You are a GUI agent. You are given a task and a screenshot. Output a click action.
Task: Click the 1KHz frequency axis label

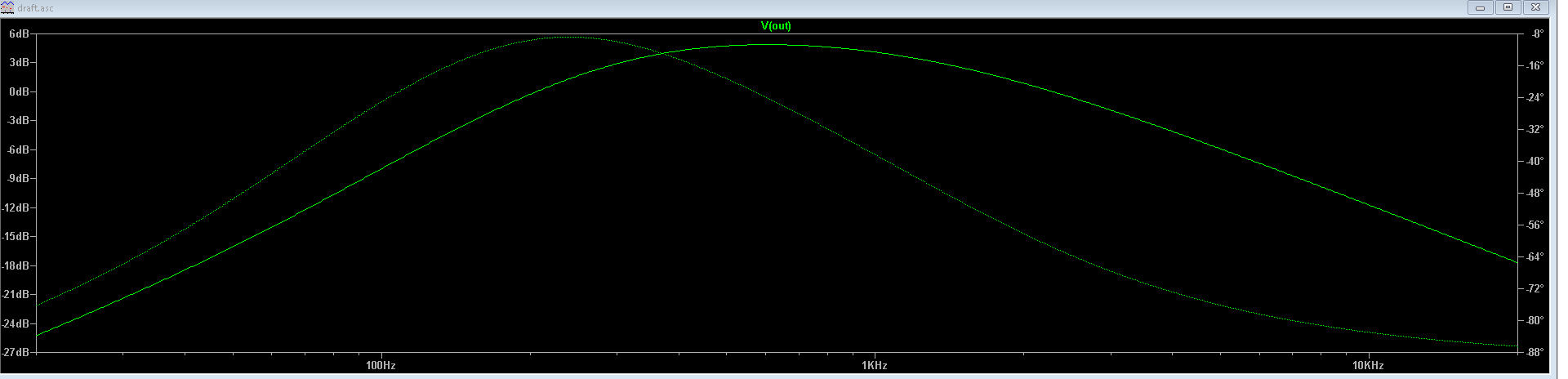coord(874,365)
